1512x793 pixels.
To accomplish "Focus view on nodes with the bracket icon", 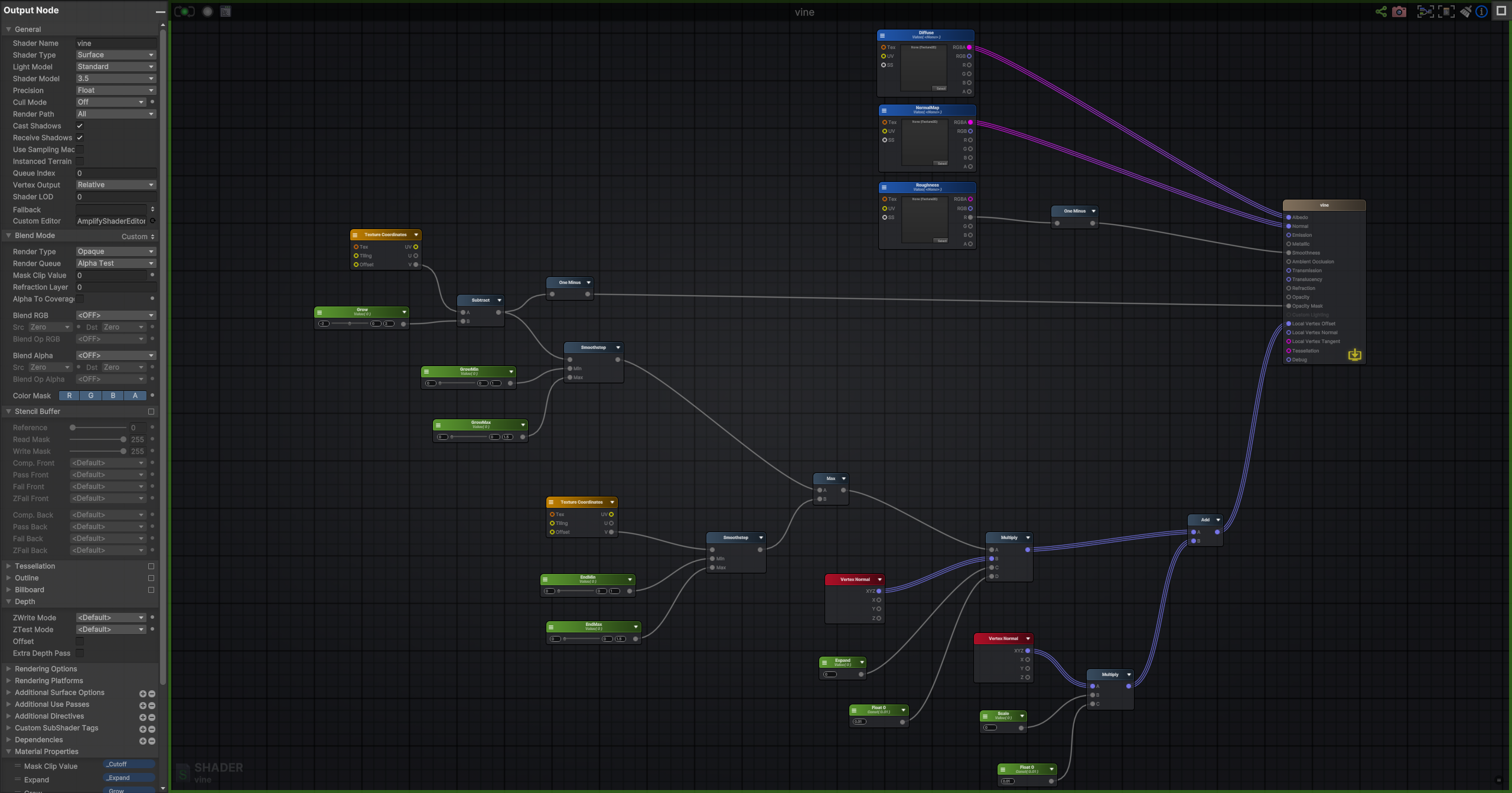I will pyautogui.click(x=1426, y=11).
